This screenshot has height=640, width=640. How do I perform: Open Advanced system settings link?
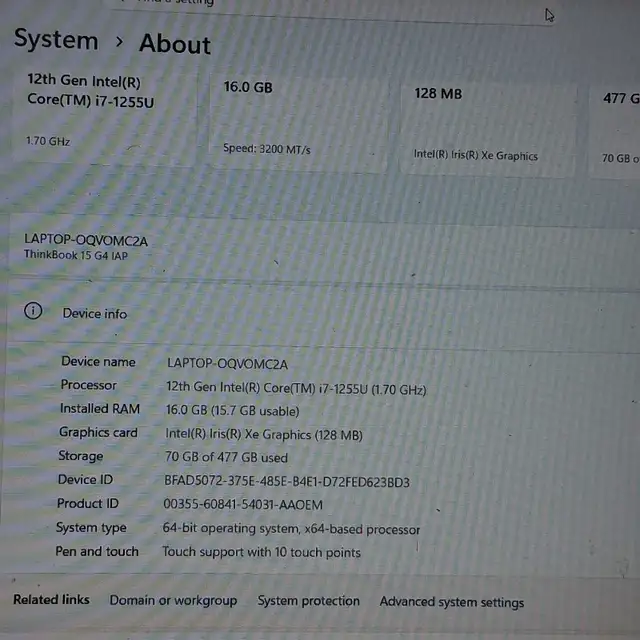coord(452,602)
